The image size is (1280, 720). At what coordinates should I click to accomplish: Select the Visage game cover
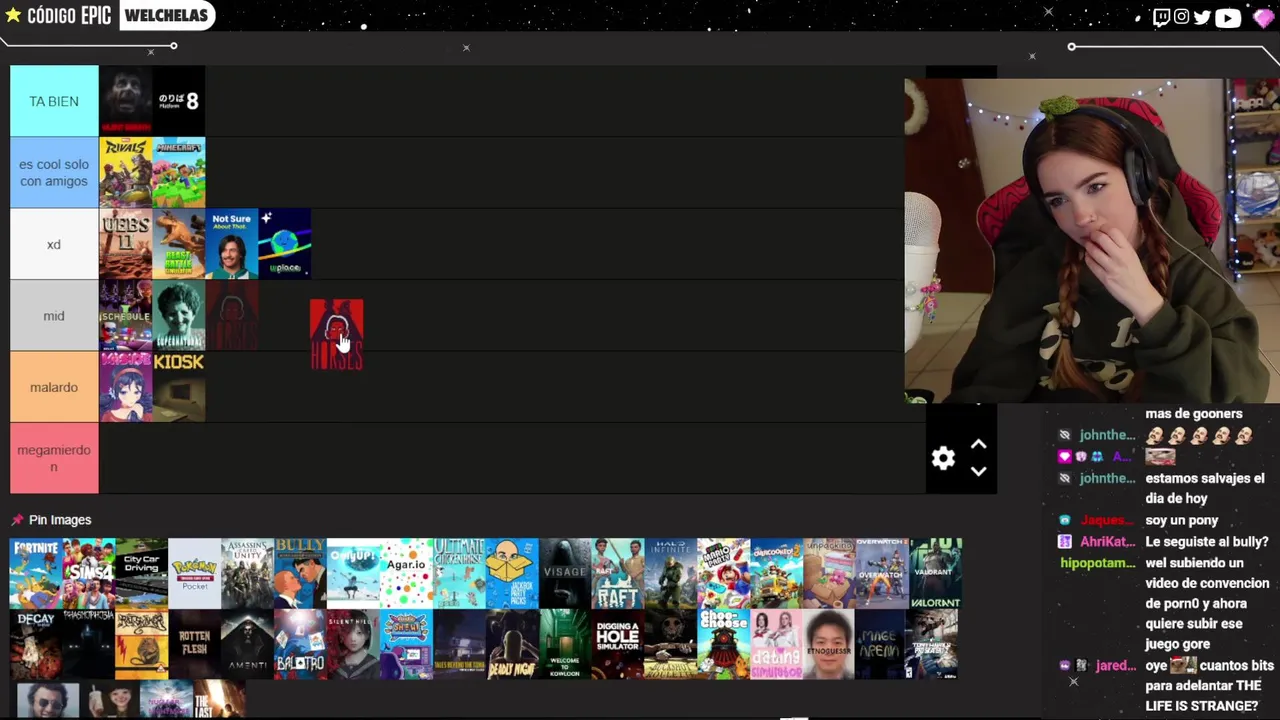(x=565, y=573)
